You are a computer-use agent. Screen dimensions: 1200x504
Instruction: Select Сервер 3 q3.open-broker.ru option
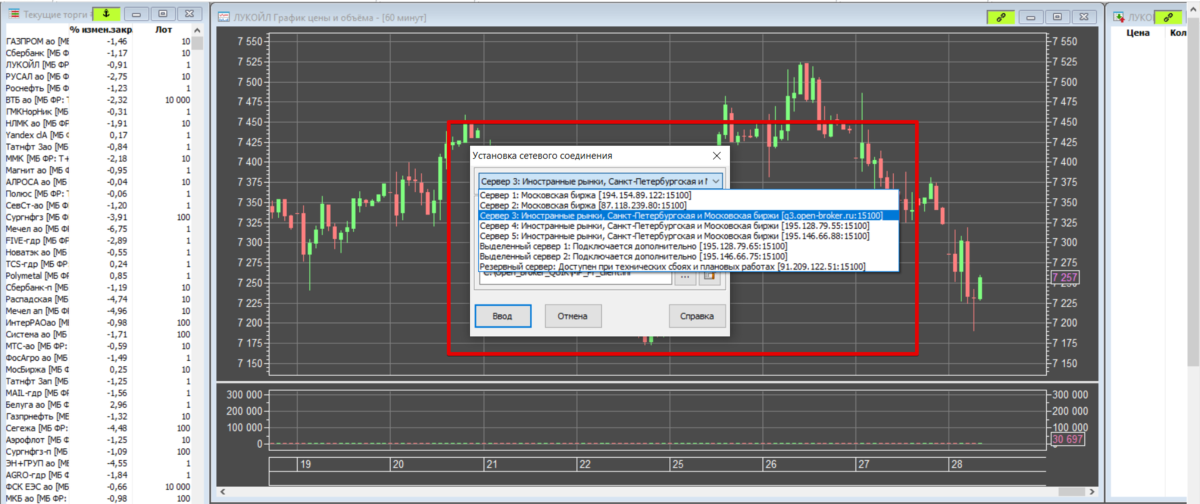tap(689, 214)
